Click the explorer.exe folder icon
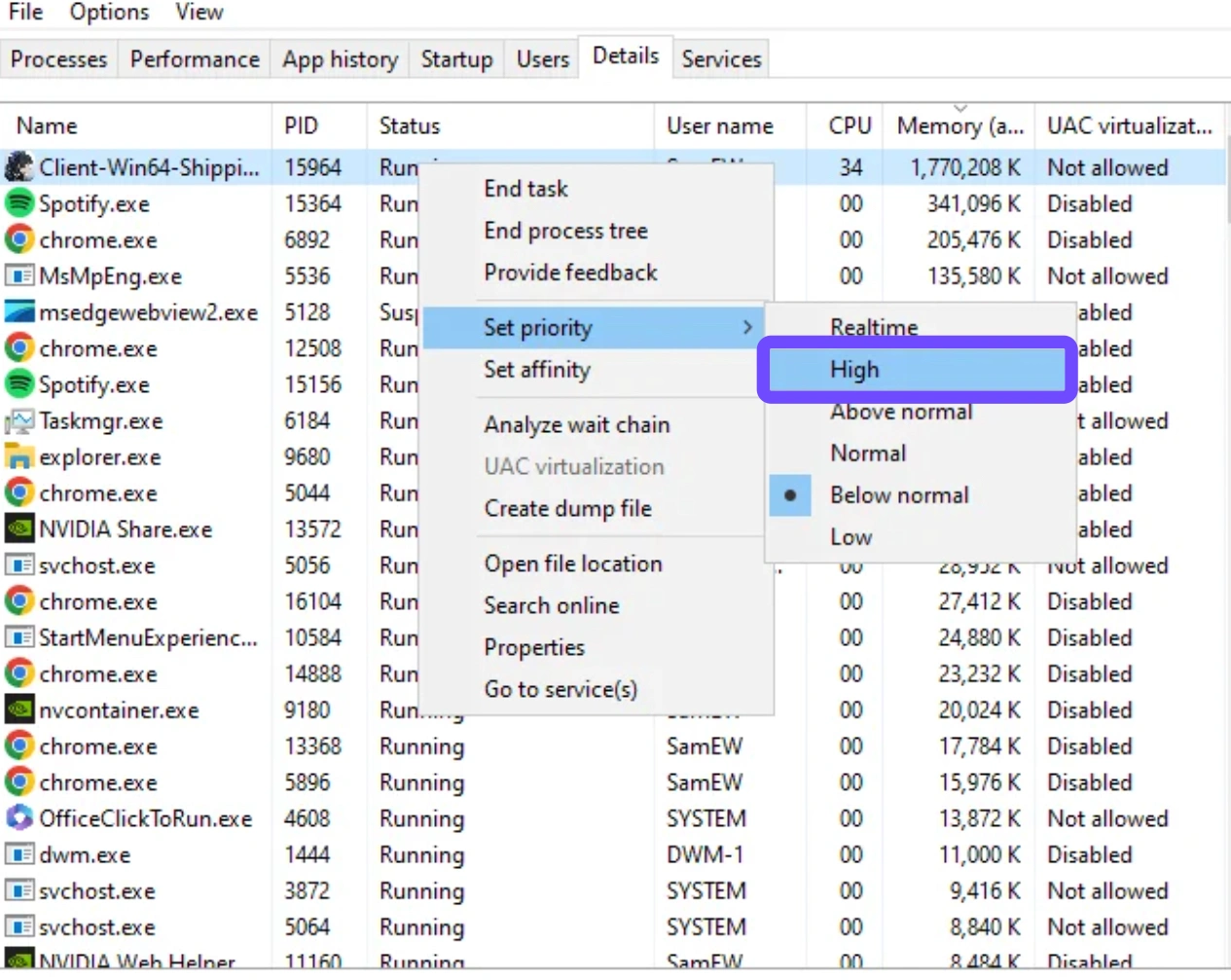1231x980 pixels. click(18, 457)
